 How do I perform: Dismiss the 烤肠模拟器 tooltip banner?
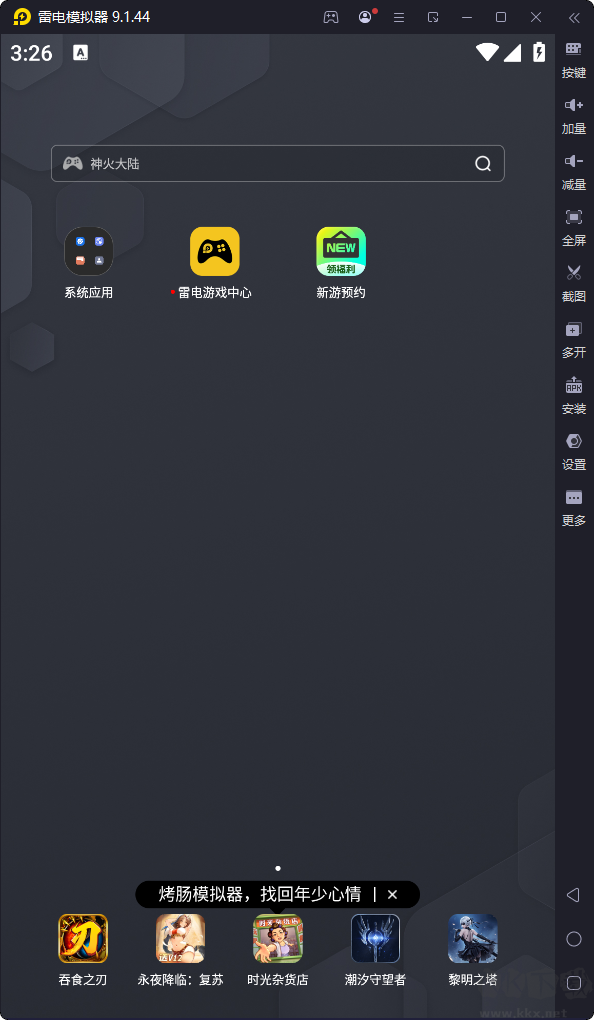(392, 894)
